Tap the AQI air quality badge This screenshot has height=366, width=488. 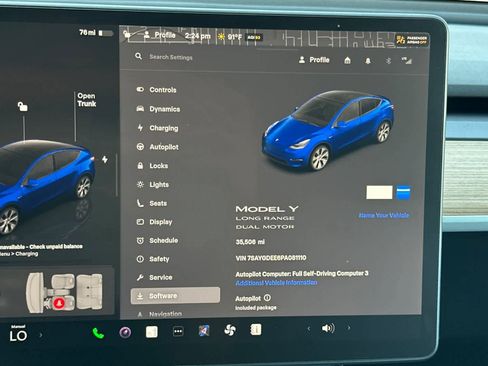(x=254, y=37)
